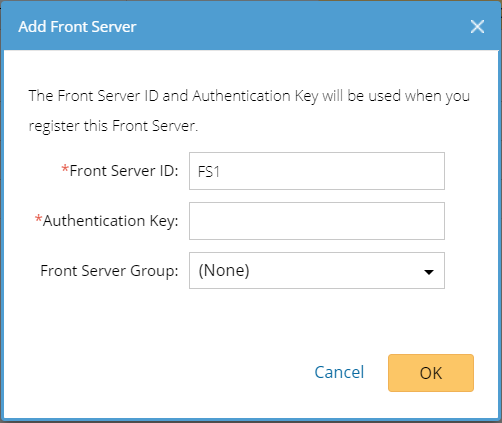This screenshot has width=502, height=423.
Task: Click the OK button
Action: tap(431, 373)
